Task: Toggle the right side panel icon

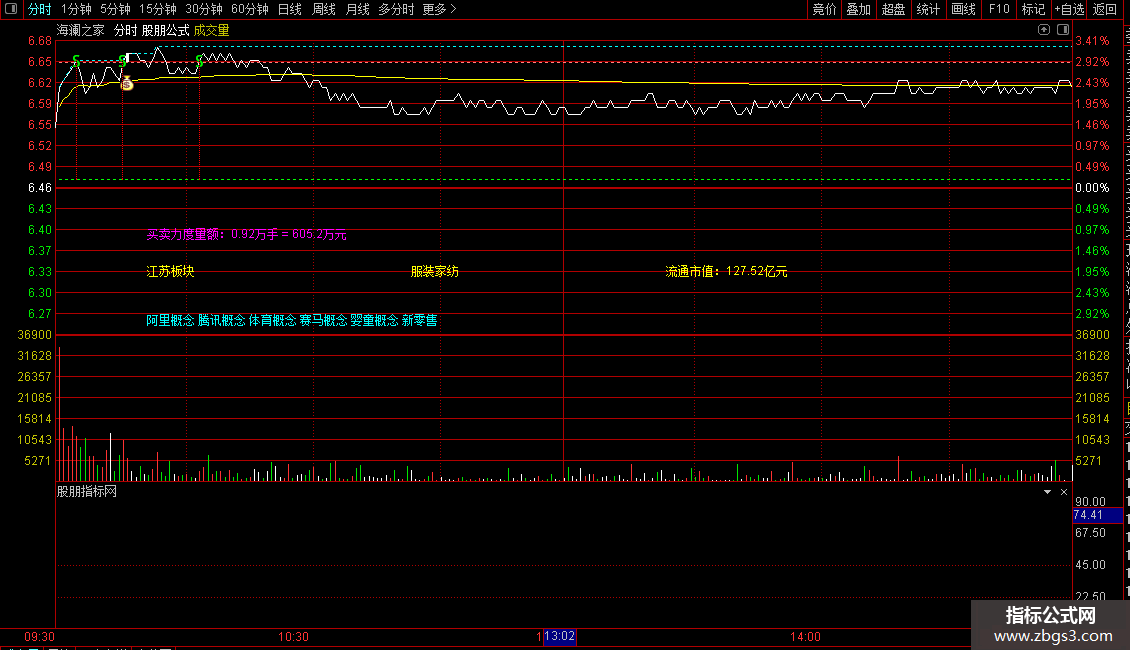Action: click(1063, 30)
